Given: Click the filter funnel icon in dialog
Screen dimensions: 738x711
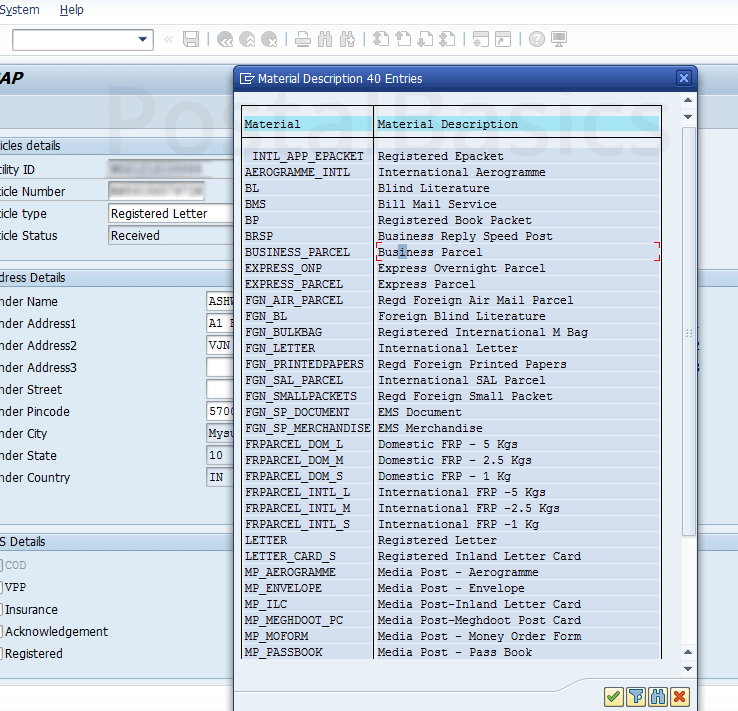Looking at the screenshot, I should (635, 696).
